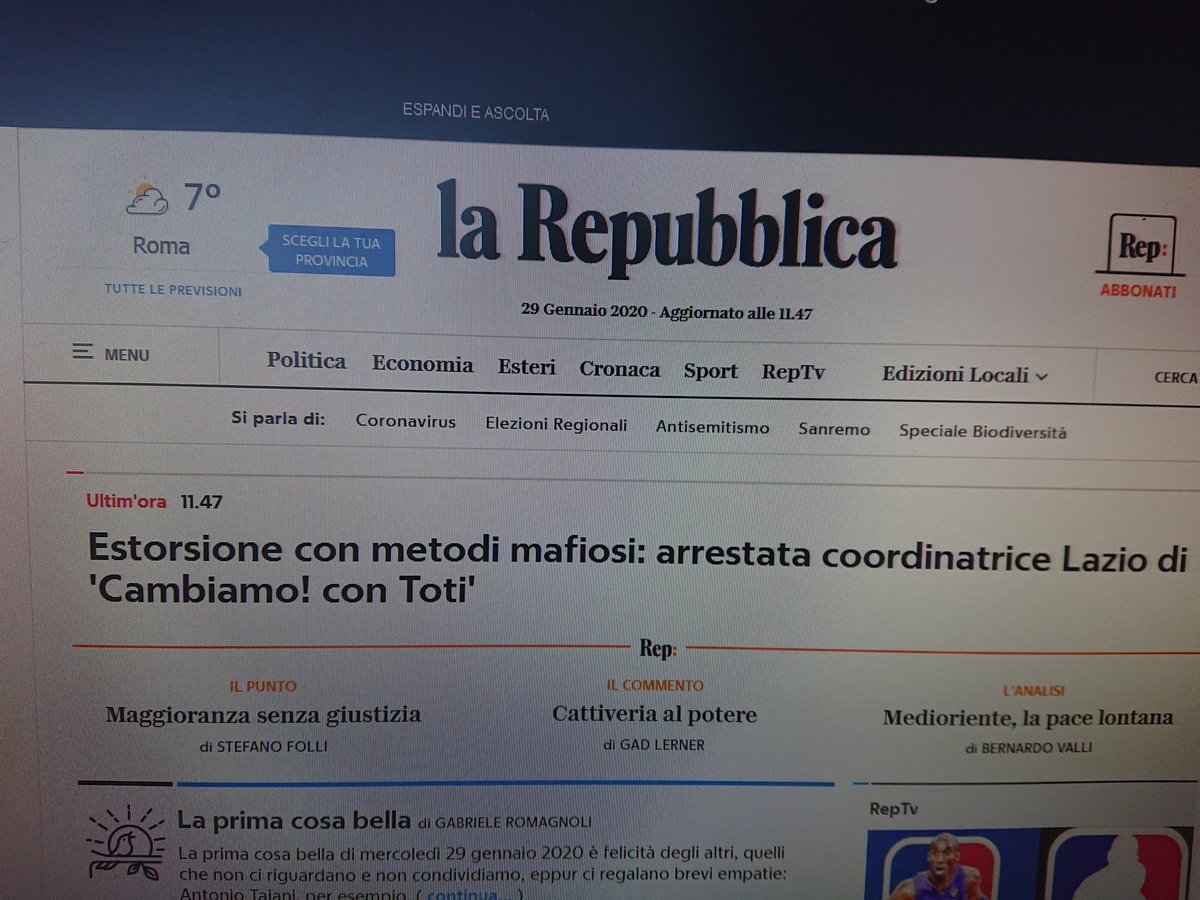The image size is (1200, 900).
Task: Open the Speciale Biodiversità topic
Action: pos(983,432)
